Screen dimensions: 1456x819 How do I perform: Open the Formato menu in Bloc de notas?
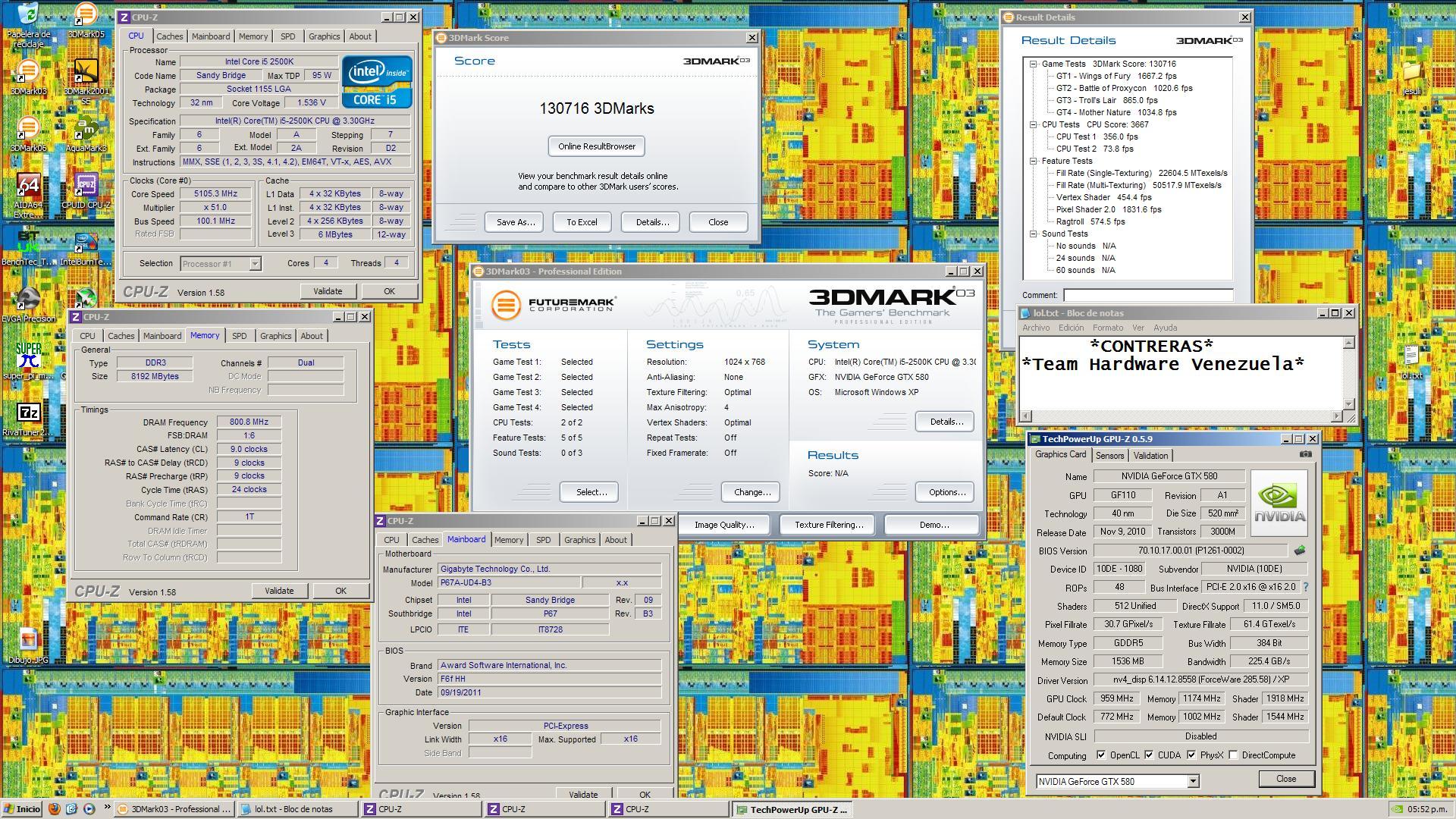coord(1107,328)
